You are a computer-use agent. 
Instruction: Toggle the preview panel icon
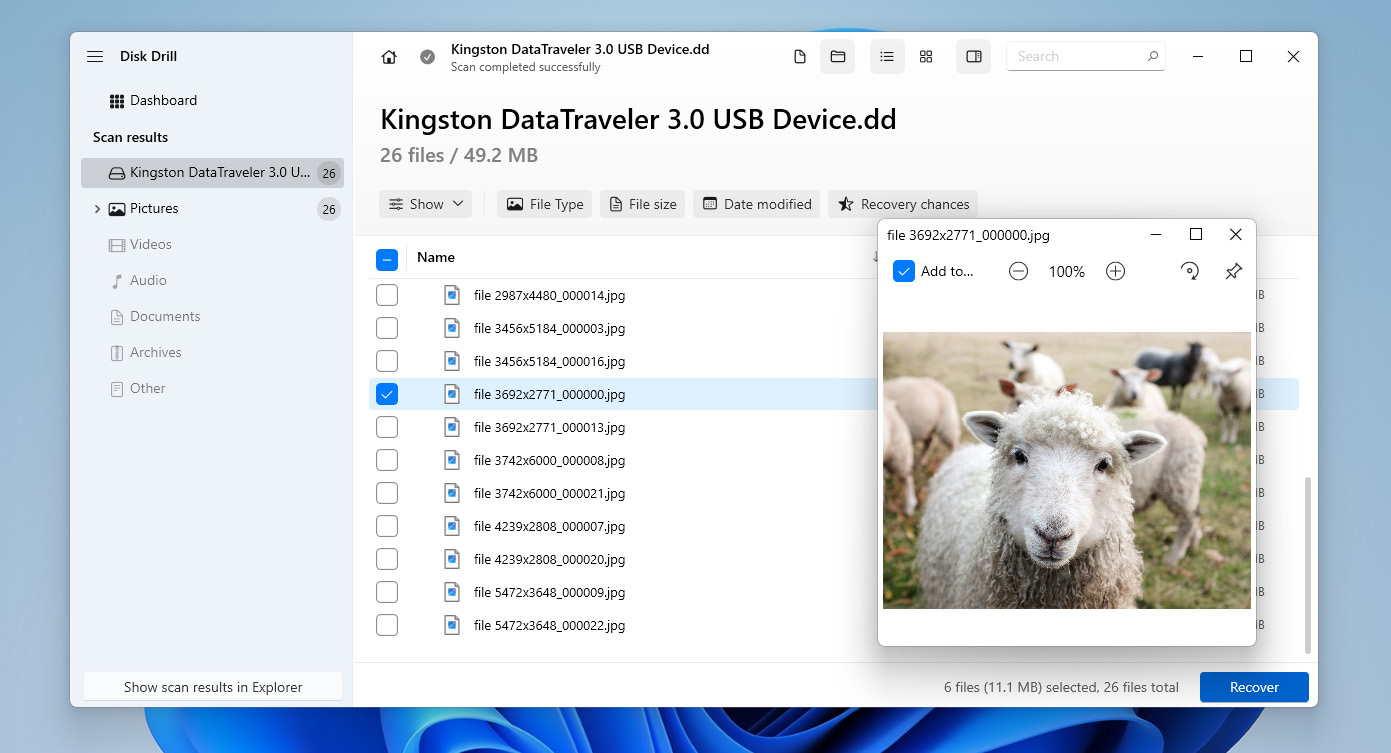(x=974, y=57)
